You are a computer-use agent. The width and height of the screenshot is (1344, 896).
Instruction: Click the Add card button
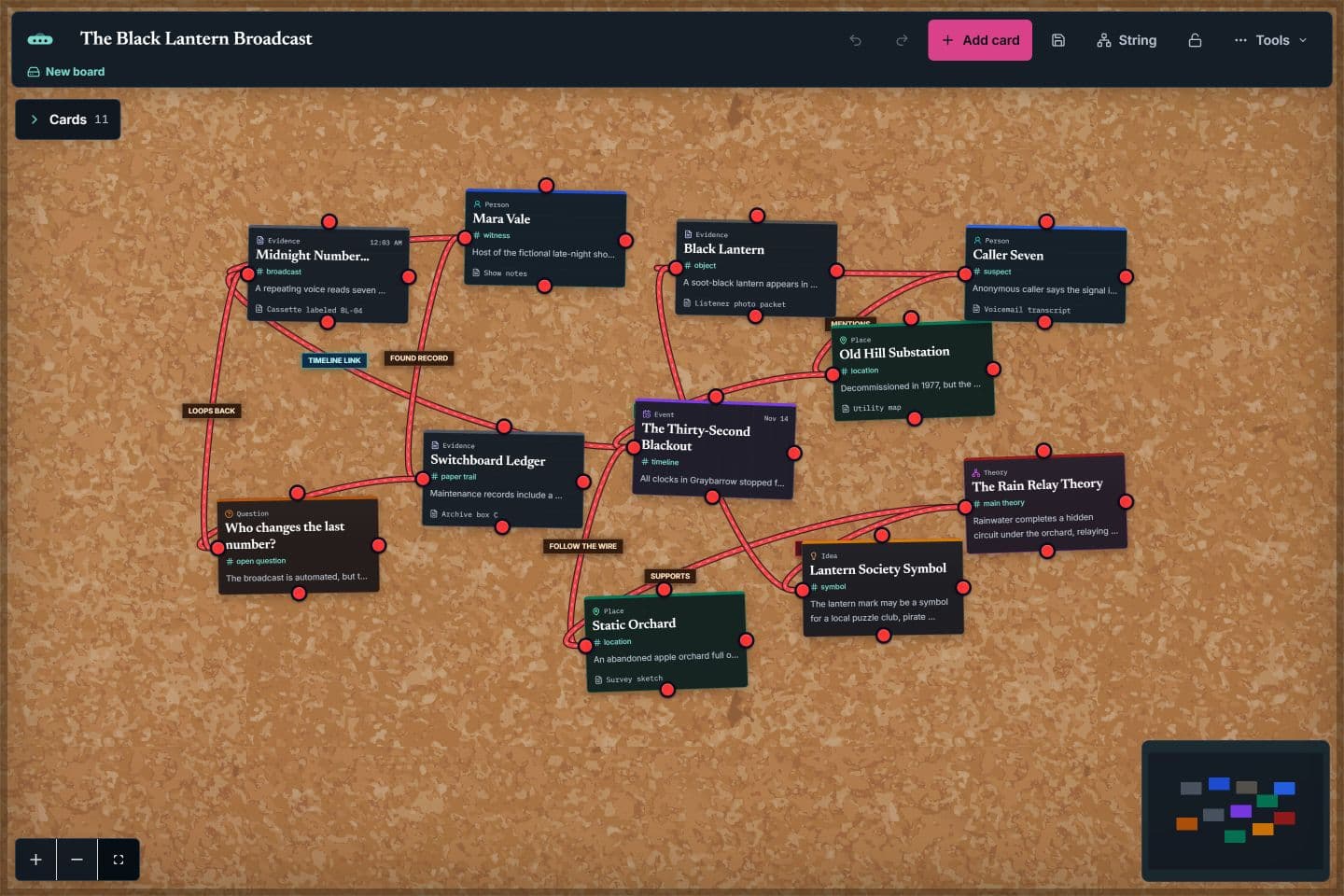coord(980,40)
